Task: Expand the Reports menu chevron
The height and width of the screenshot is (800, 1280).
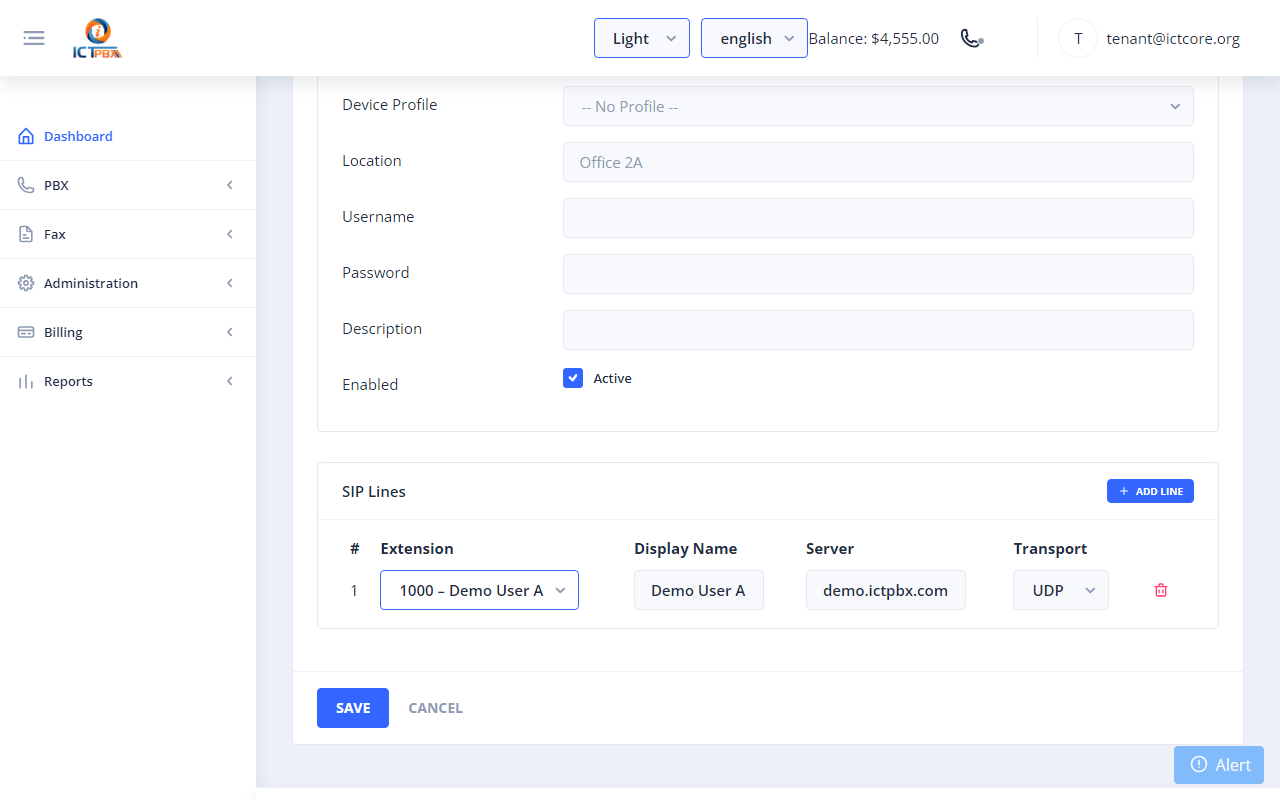Action: click(x=230, y=381)
